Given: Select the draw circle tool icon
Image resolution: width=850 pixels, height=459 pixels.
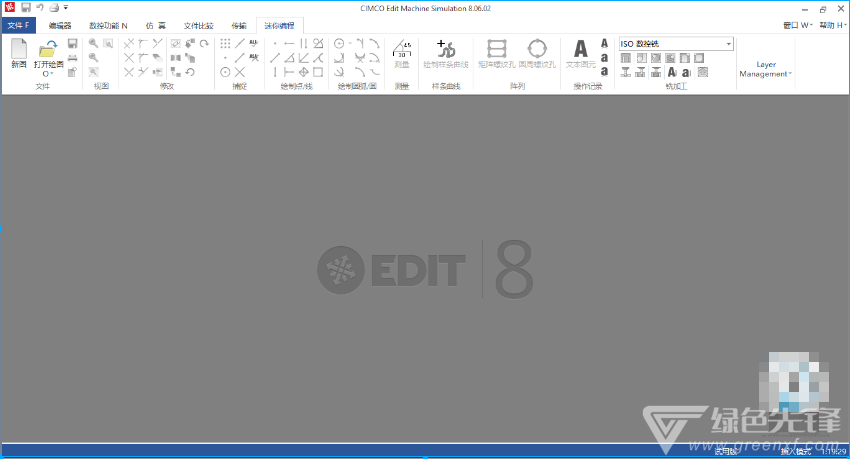Looking at the screenshot, I should click(x=339, y=44).
